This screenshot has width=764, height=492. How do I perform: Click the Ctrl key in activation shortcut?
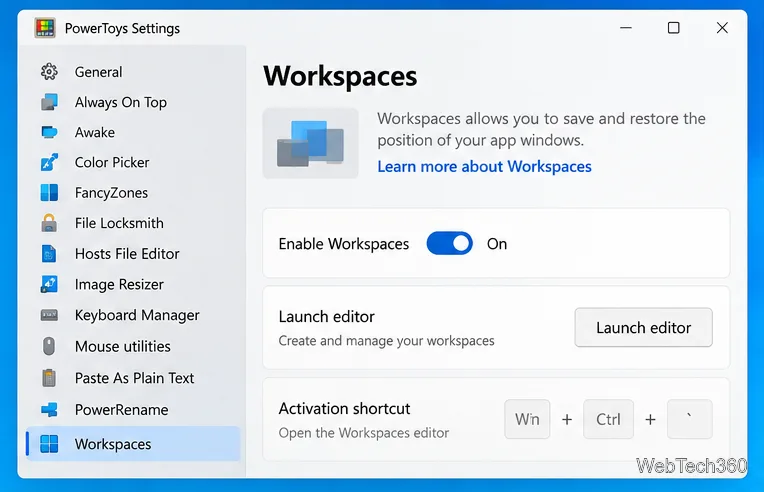point(608,419)
